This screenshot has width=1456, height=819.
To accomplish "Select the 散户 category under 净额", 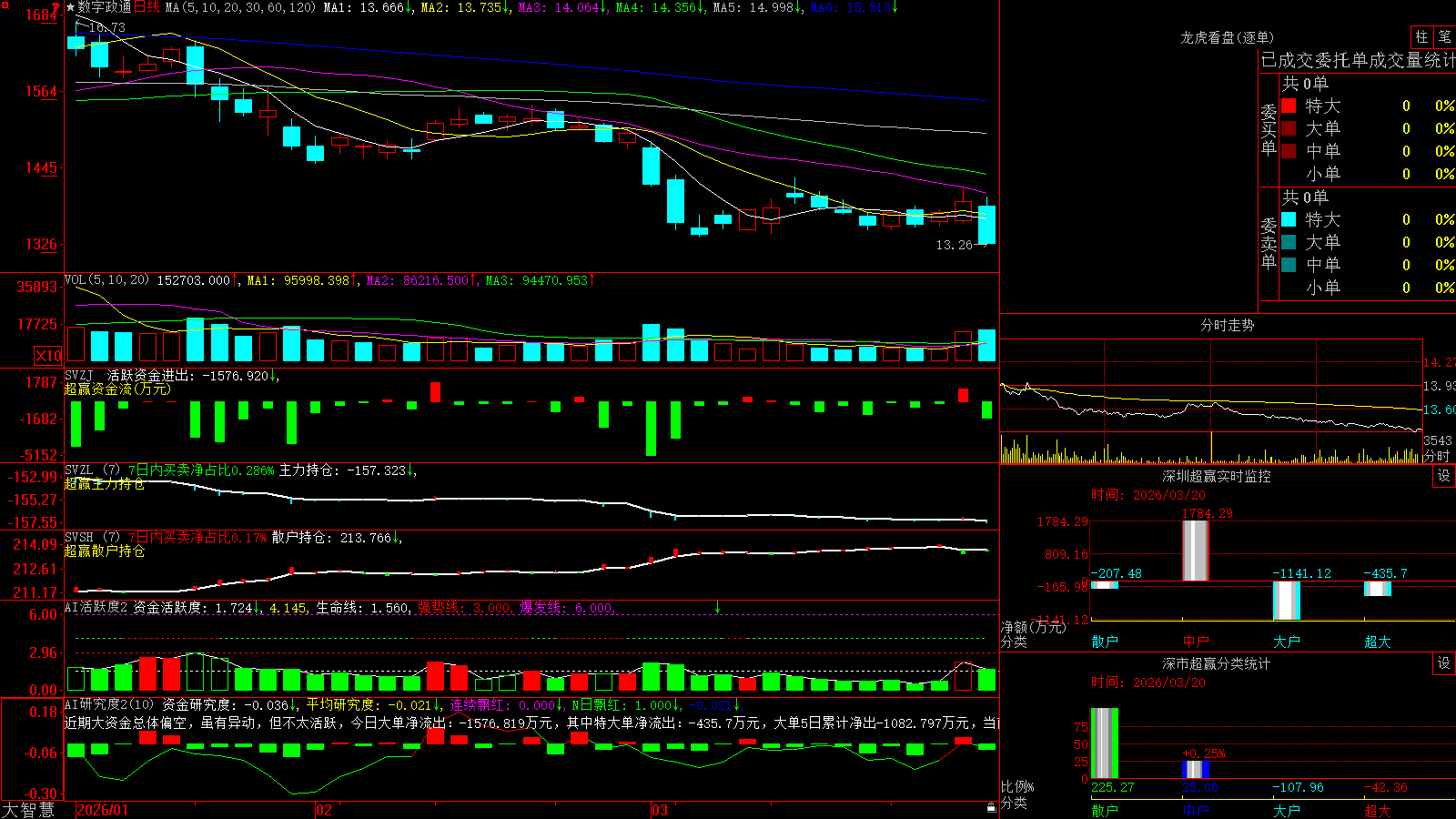I will [1105, 642].
